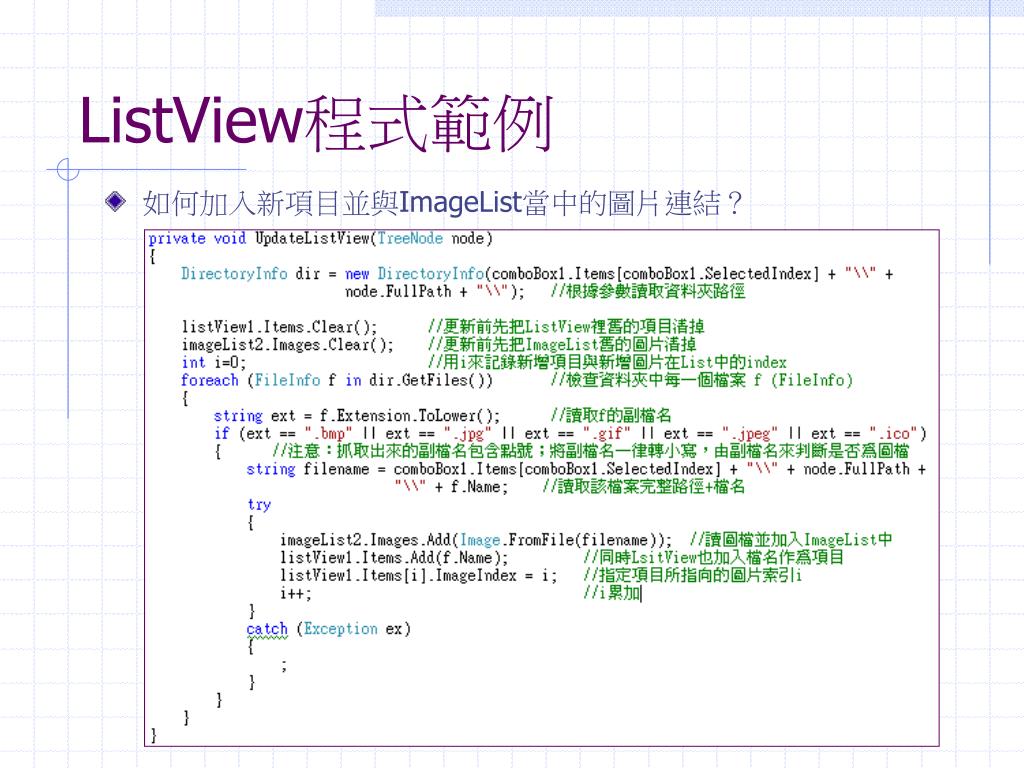
Task: Click the comment "//i累加"
Action: click(x=611, y=593)
